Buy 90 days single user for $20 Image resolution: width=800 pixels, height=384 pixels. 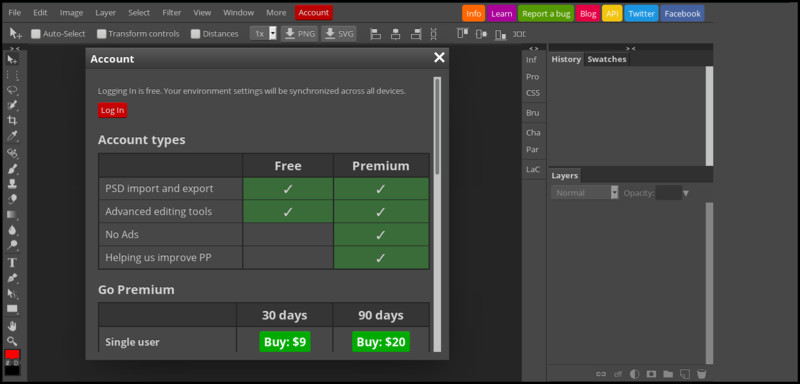pyautogui.click(x=381, y=342)
